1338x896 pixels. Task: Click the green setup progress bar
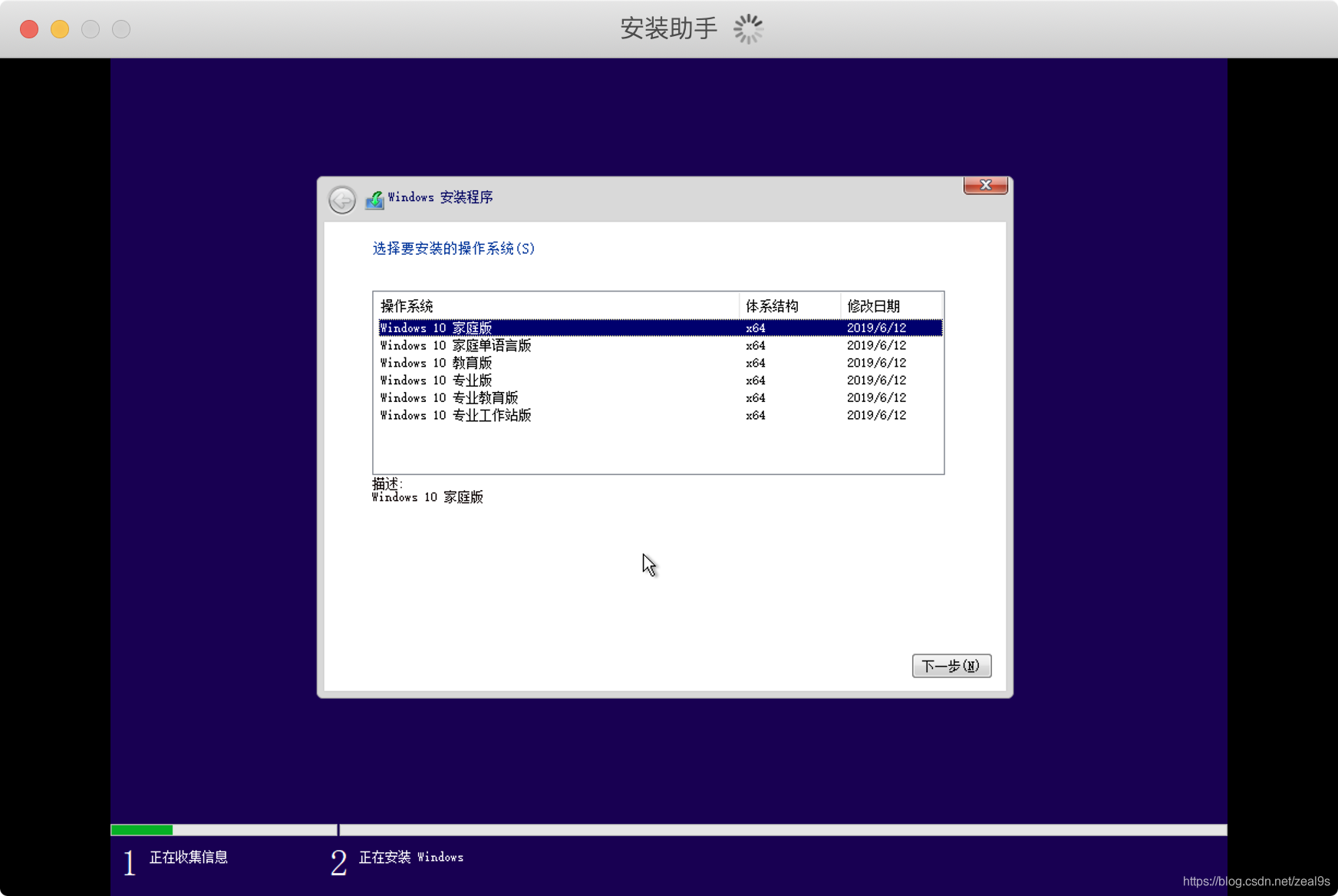[142, 830]
